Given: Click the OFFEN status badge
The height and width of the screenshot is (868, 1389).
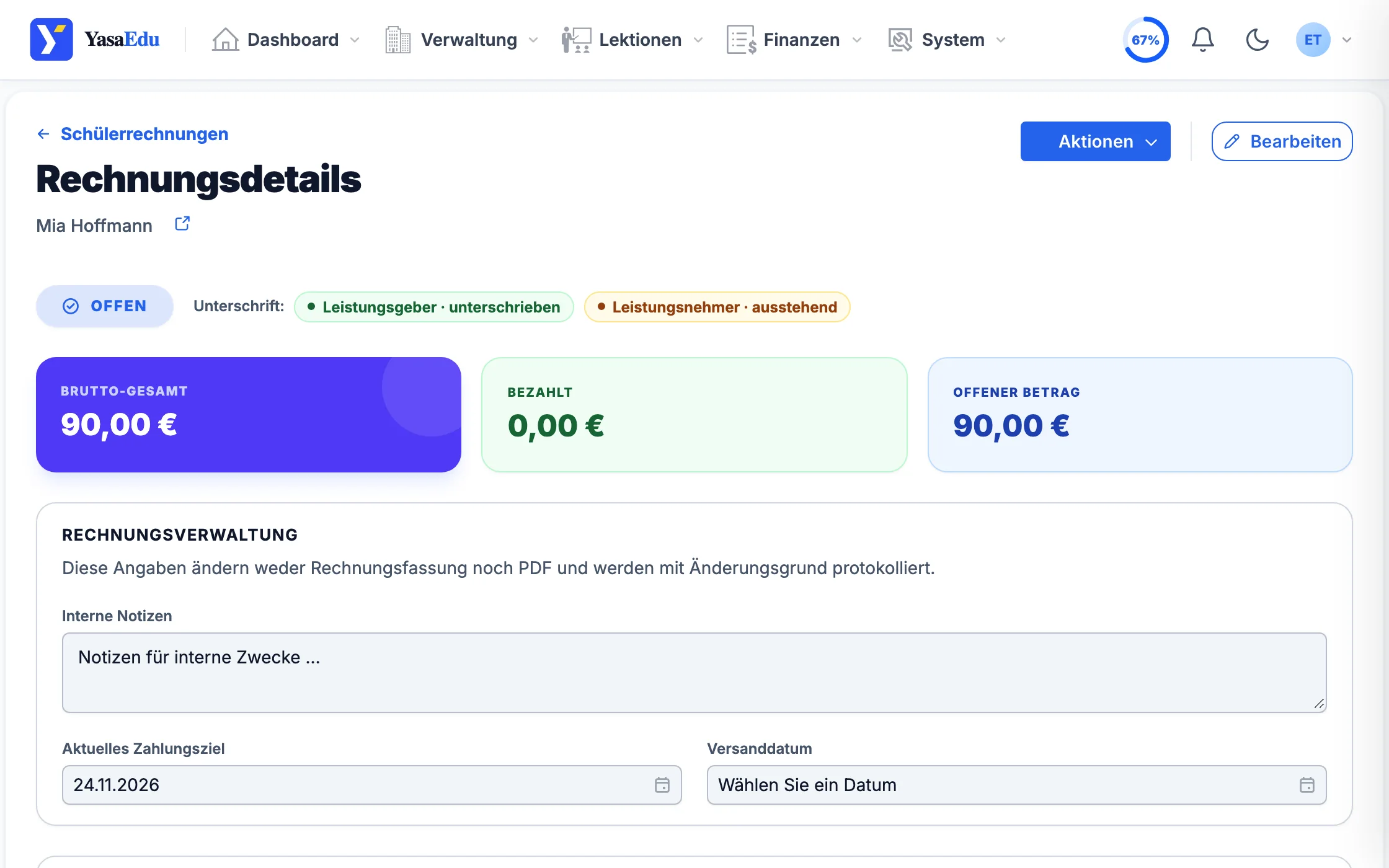Looking at the screenshot, I should 104,306.
